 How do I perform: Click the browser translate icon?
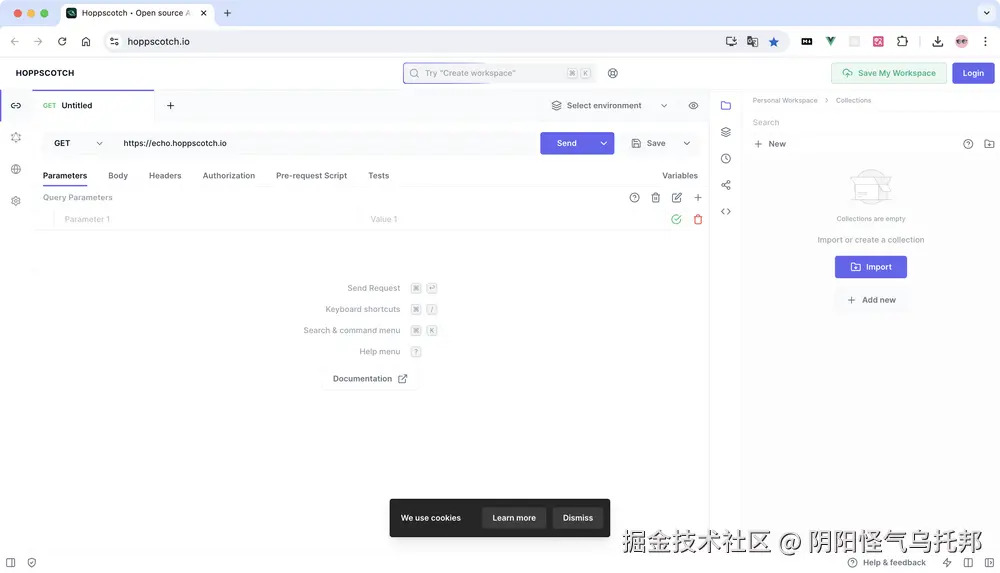pos(753,41)
